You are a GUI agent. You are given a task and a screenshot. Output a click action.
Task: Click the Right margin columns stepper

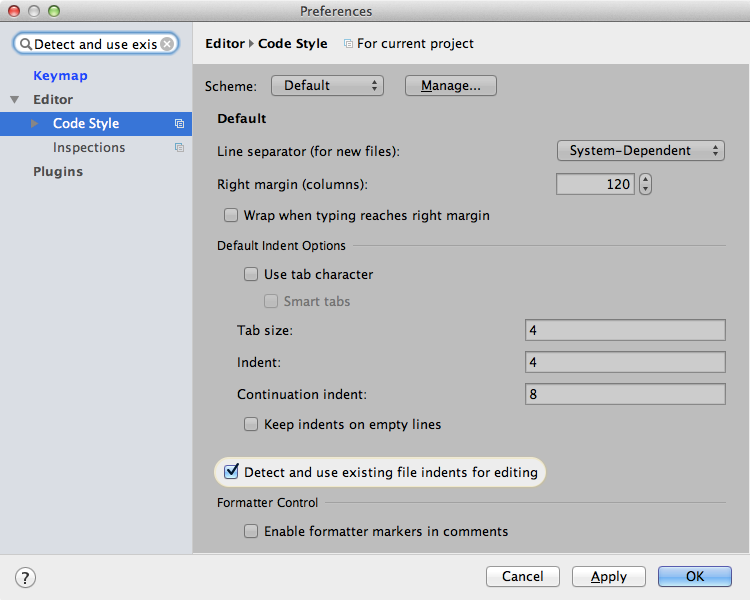[x=645, y=184]
